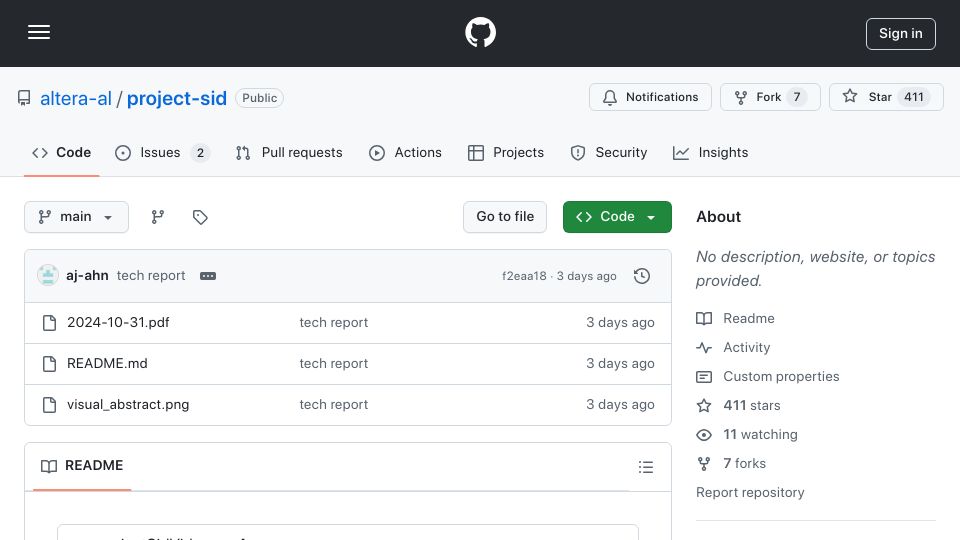Open the altera-al owner profile link

tap(76, 98)
